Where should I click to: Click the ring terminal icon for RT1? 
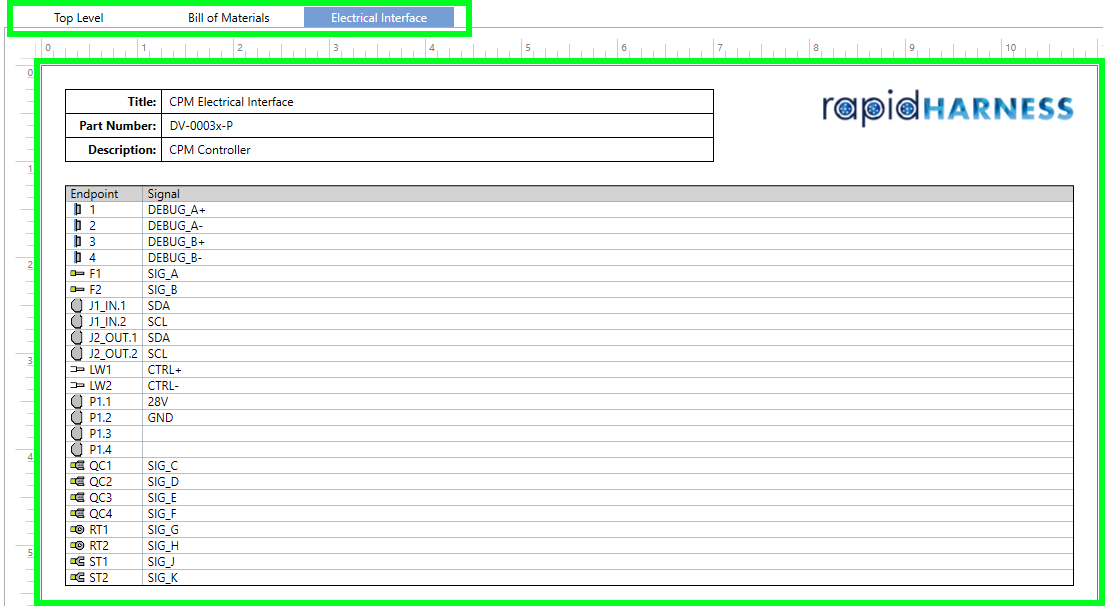click(77, 530)
